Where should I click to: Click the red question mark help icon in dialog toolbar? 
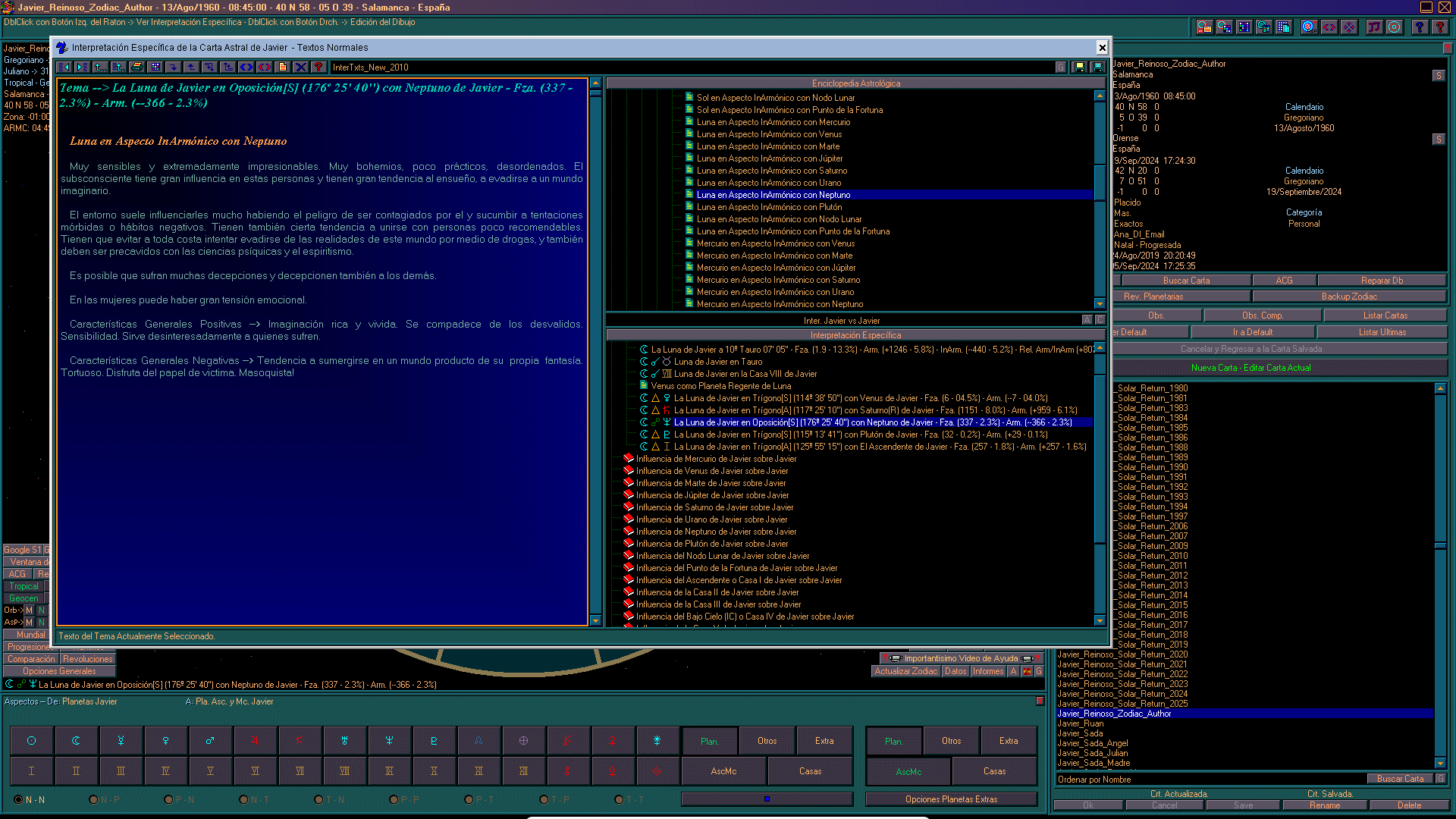click(x=318, y=67)
